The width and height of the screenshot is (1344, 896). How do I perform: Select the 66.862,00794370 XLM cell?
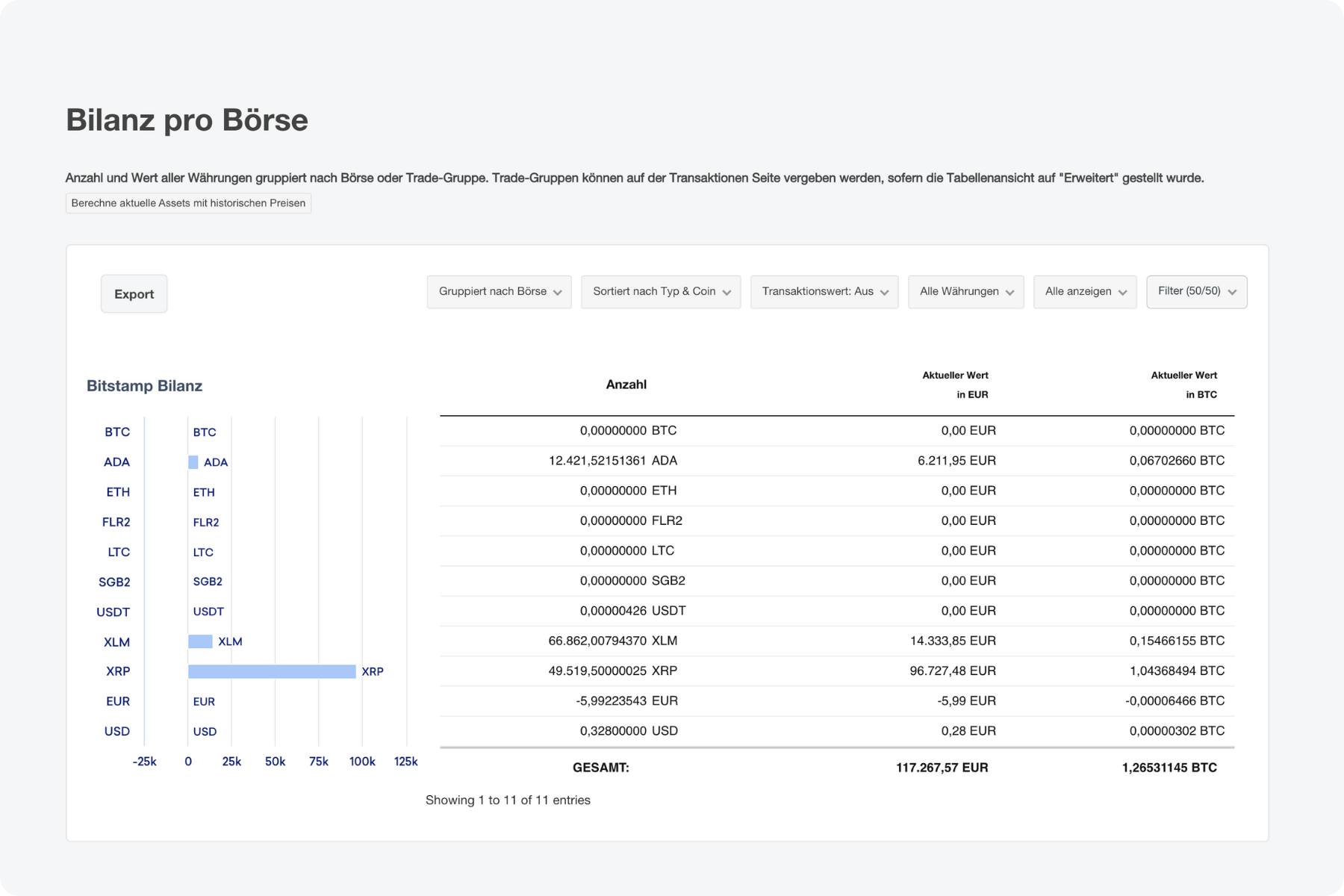612,641
